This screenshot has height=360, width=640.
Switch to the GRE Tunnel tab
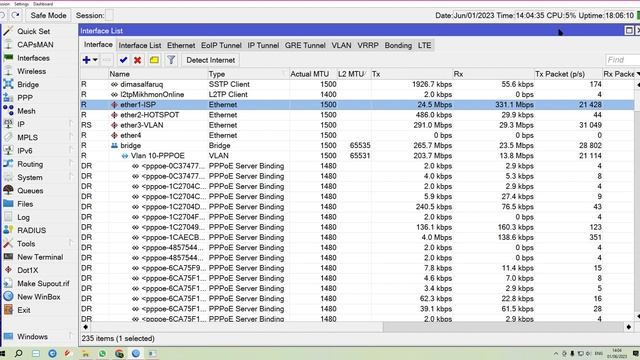click(305, 45)
